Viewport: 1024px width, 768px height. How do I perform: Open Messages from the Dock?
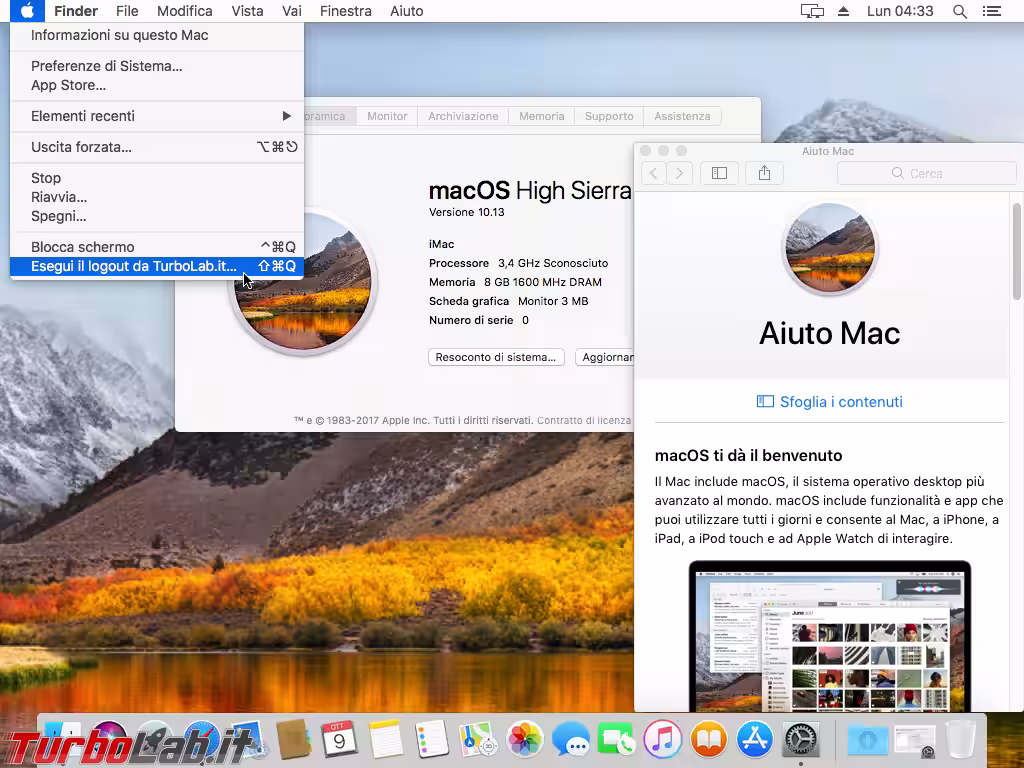click(572, 741)
